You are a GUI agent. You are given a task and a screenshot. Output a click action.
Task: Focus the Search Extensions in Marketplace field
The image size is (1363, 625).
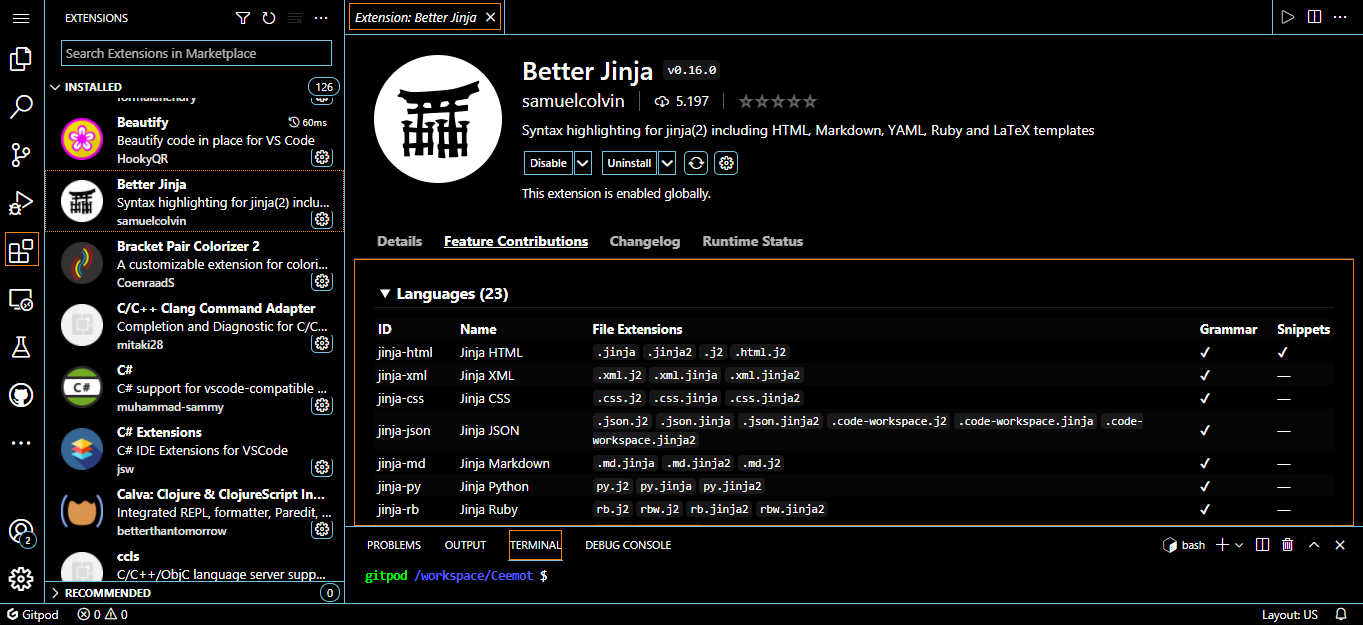(x=196, y=53)
